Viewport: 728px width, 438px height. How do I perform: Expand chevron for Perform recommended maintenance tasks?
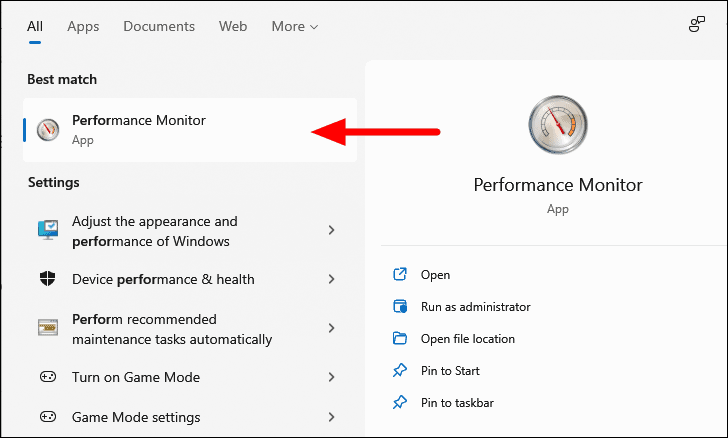tap(332, 328)
